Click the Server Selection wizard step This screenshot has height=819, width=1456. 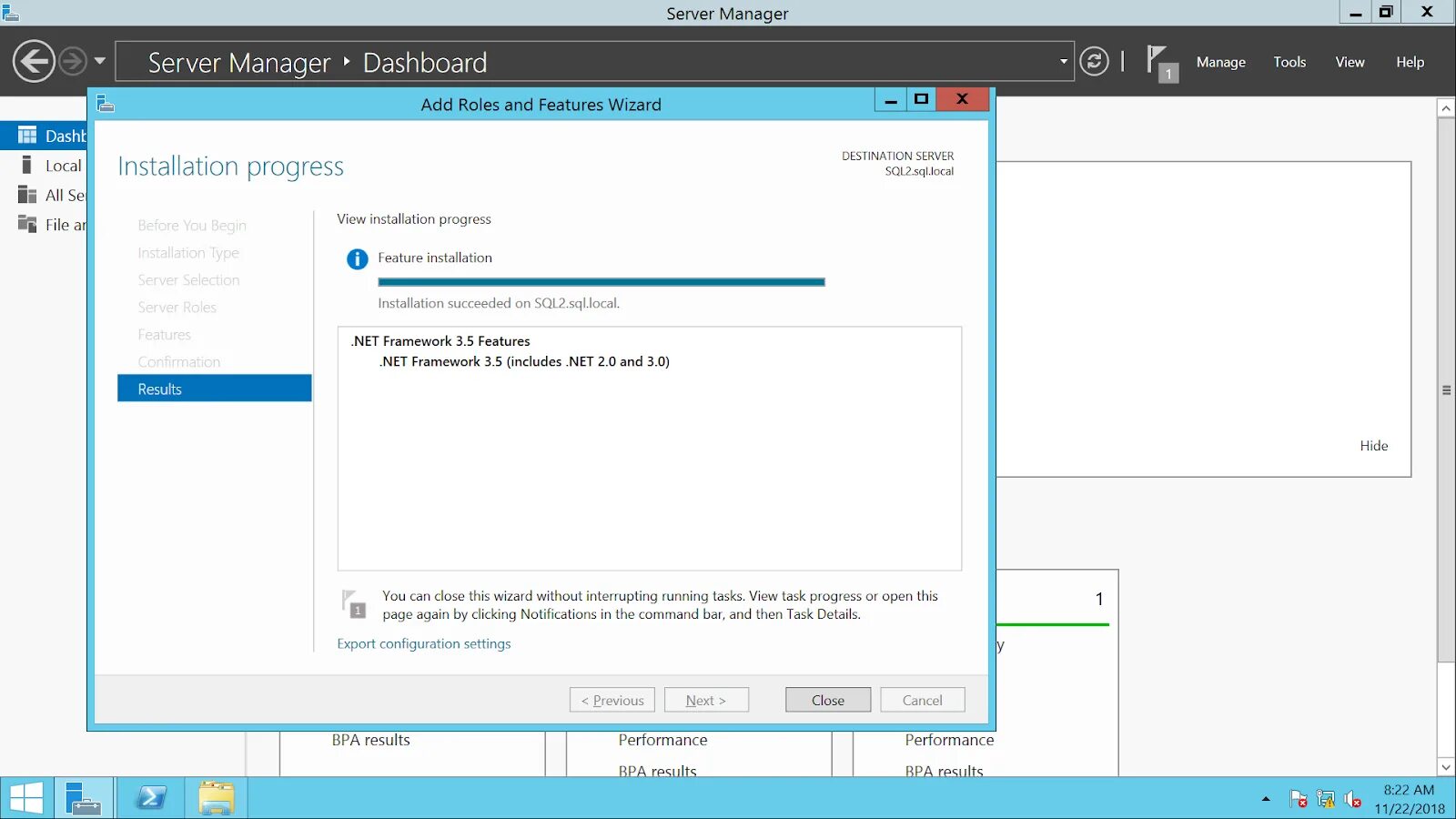coord(188,280)
